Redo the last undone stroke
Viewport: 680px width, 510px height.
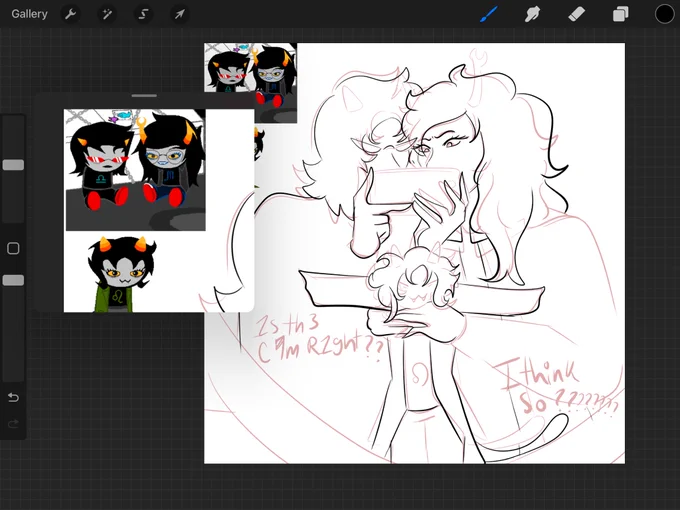[x=13, y=423]
